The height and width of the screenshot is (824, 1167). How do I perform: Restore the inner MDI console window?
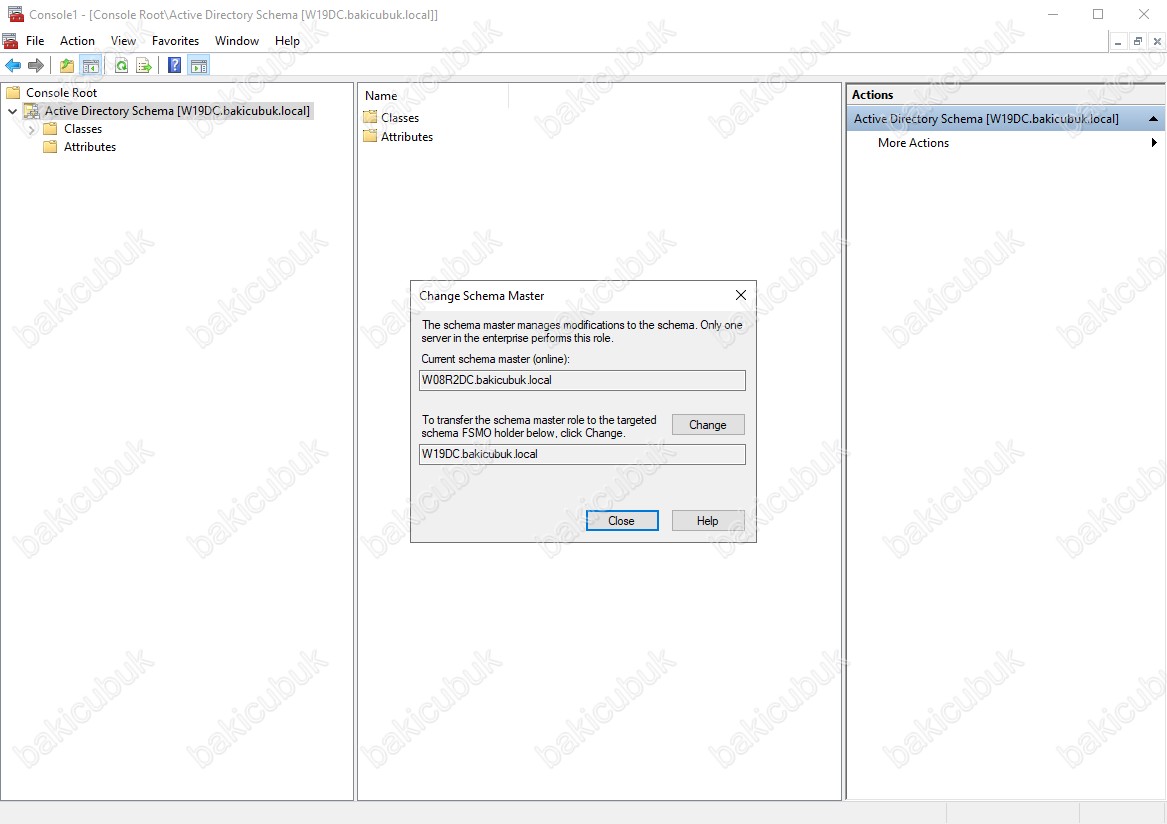click(1137, 42)
